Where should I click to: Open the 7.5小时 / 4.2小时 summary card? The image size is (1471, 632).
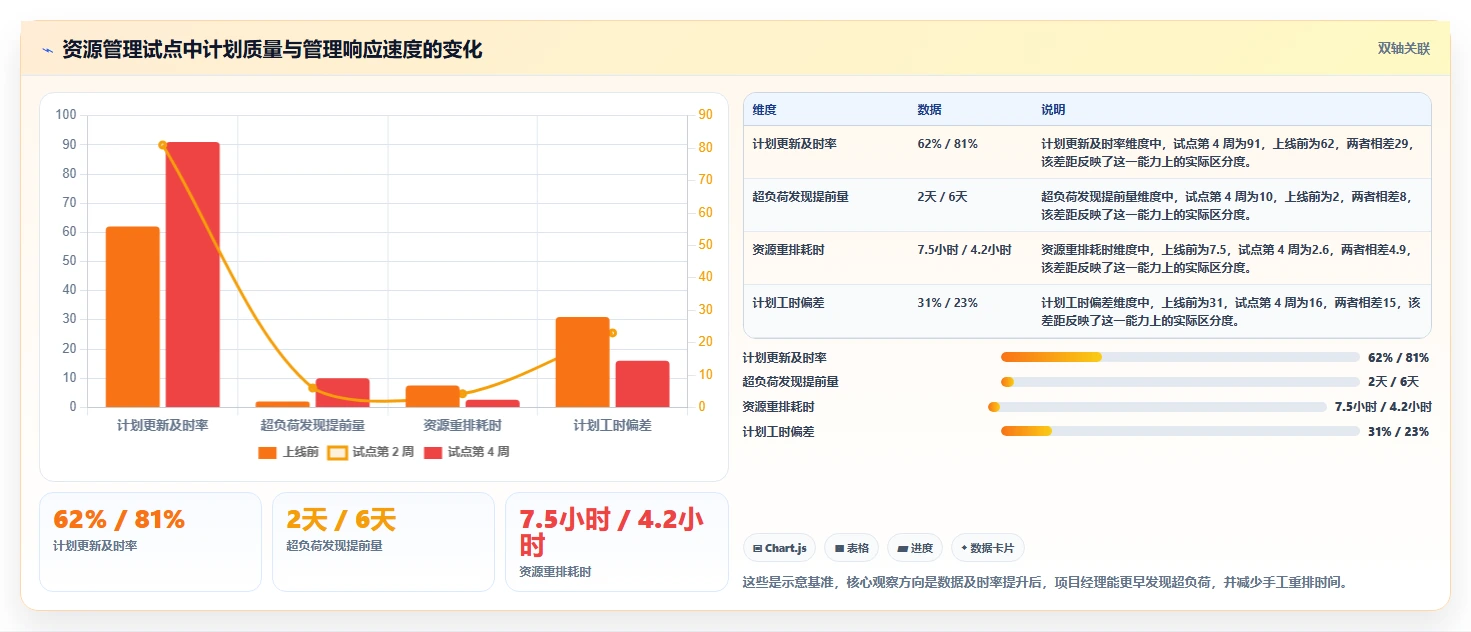(x=617, y=542)
